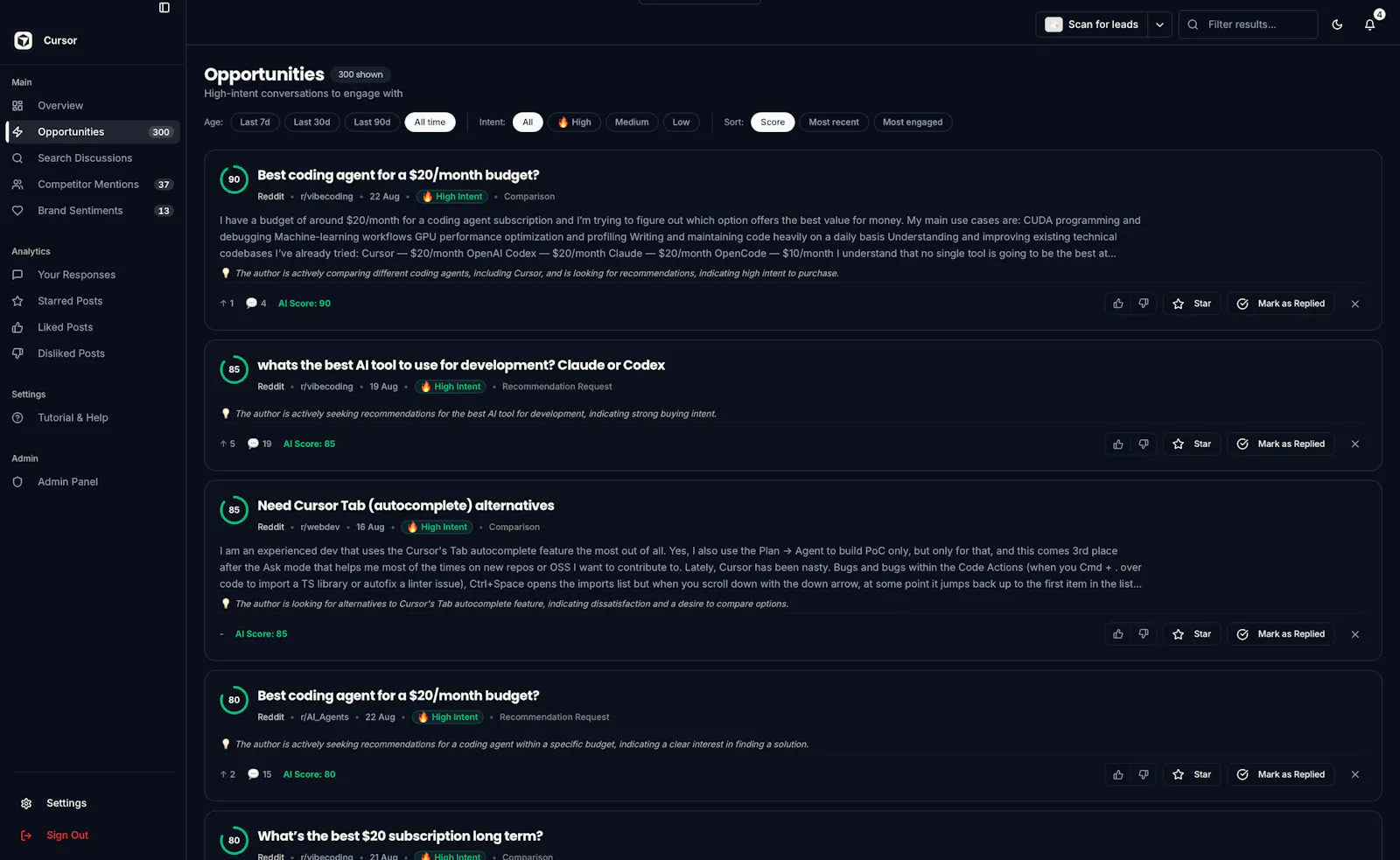
Task: Star the CUDA budget post (score 90)
Action: [x=1192, y=304]
